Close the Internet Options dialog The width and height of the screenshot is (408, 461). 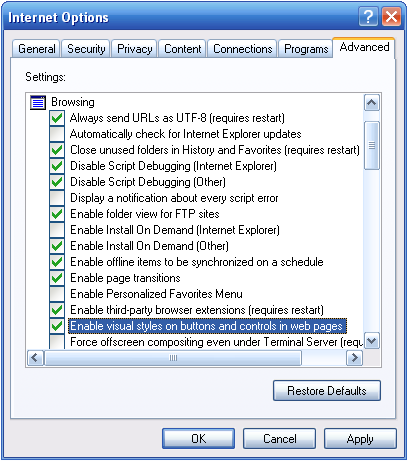pyautogui.click(x=391, y=16)
